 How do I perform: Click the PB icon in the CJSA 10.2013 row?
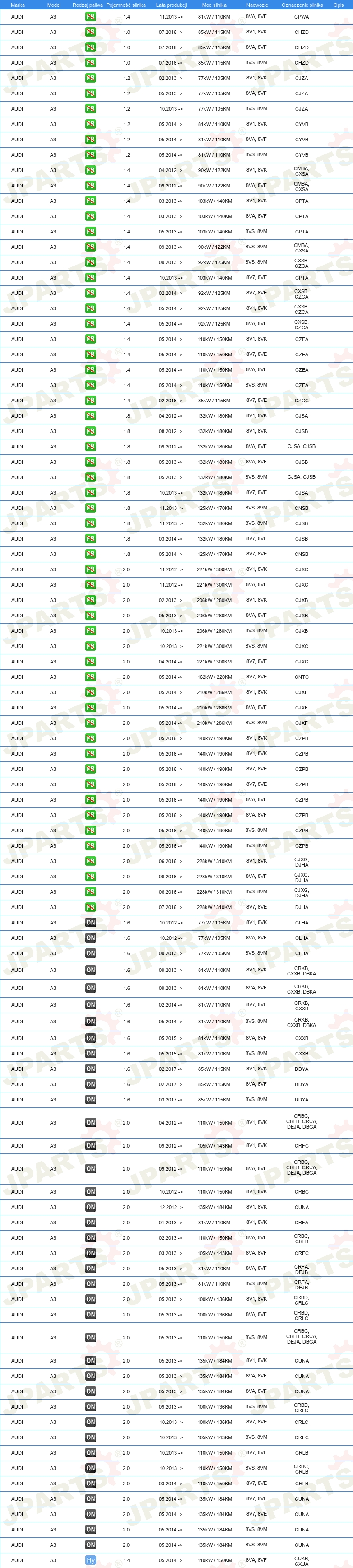(x=90, y=492)
